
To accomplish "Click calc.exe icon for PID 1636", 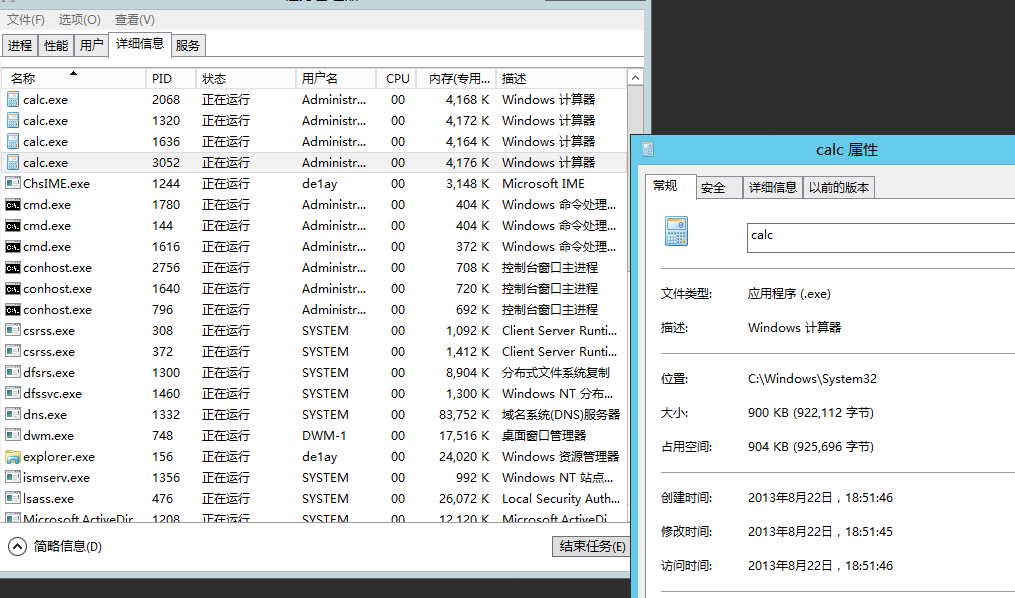I will pos(12,141).
